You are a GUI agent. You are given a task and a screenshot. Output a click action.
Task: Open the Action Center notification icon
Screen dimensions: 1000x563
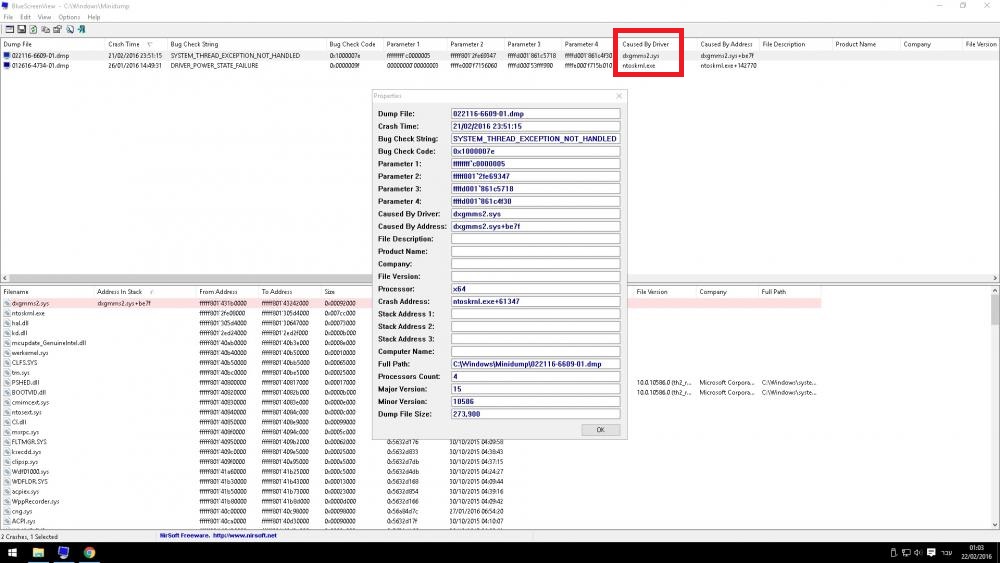click(931, 553)
